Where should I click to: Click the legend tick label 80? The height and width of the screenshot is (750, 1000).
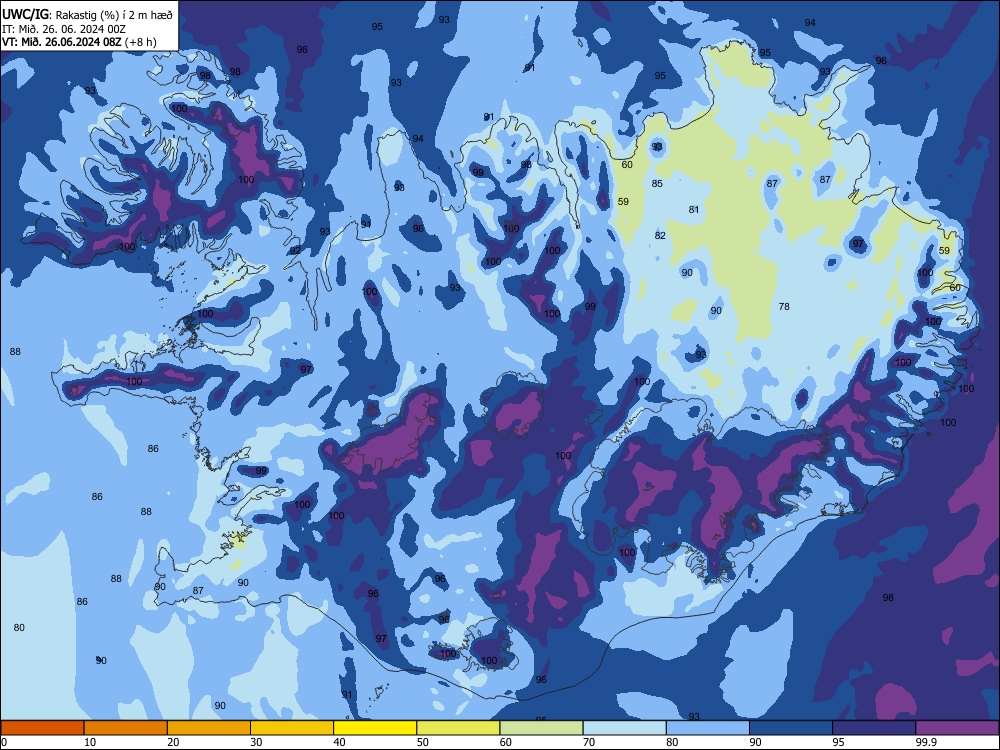tap(672, 742)
